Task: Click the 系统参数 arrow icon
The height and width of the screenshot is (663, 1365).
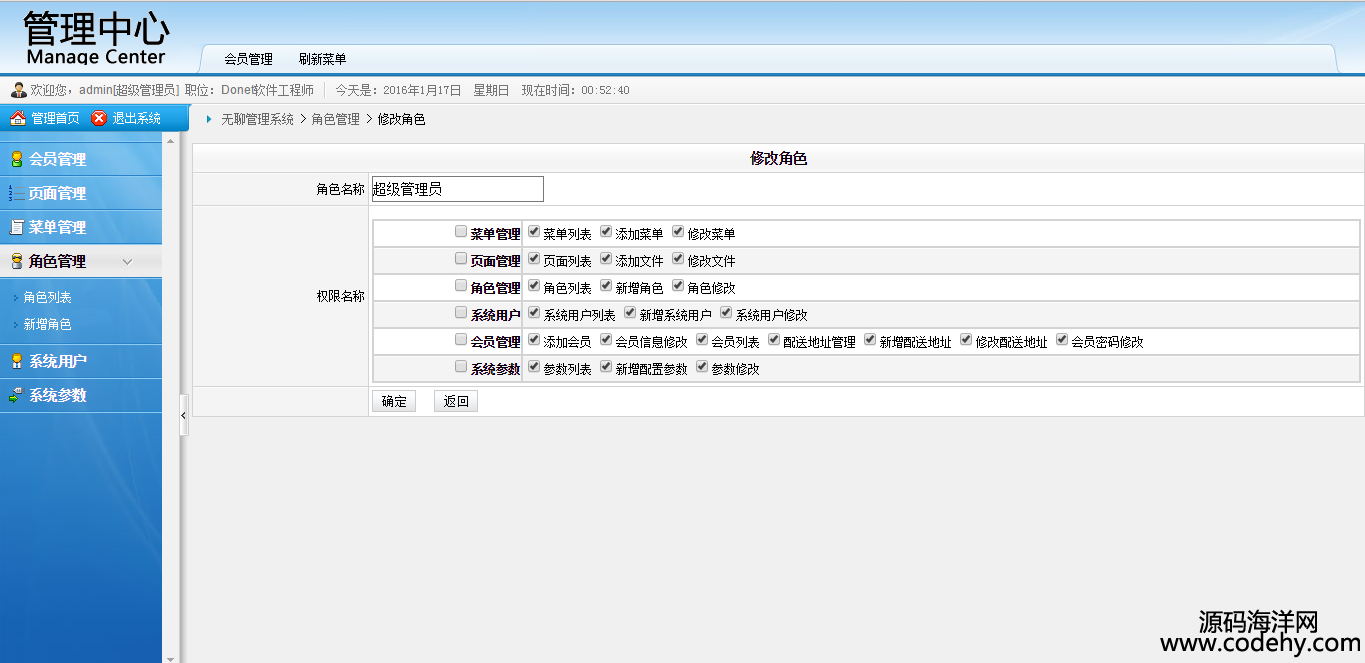Action: 16,395
